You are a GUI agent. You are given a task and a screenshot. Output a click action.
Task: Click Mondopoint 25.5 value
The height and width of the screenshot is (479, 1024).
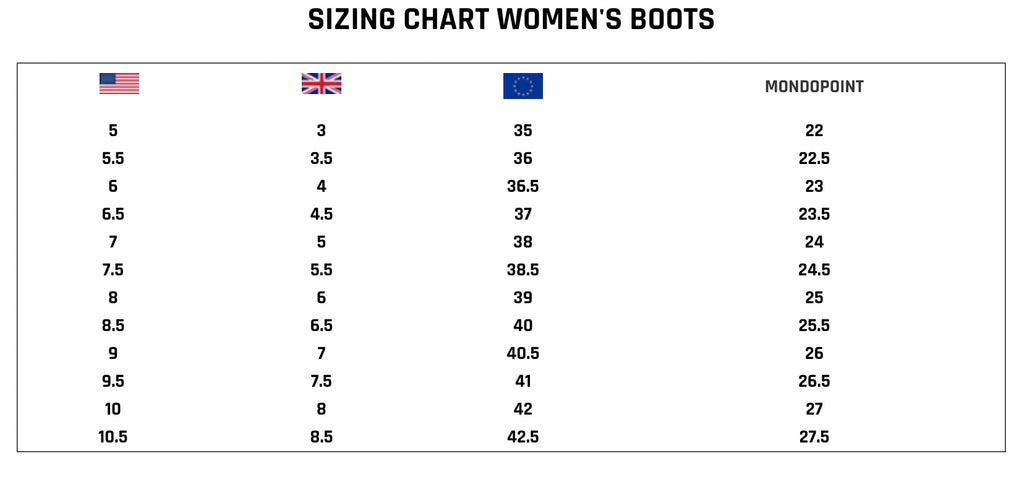pyautogui.click(x=814, y=326)
